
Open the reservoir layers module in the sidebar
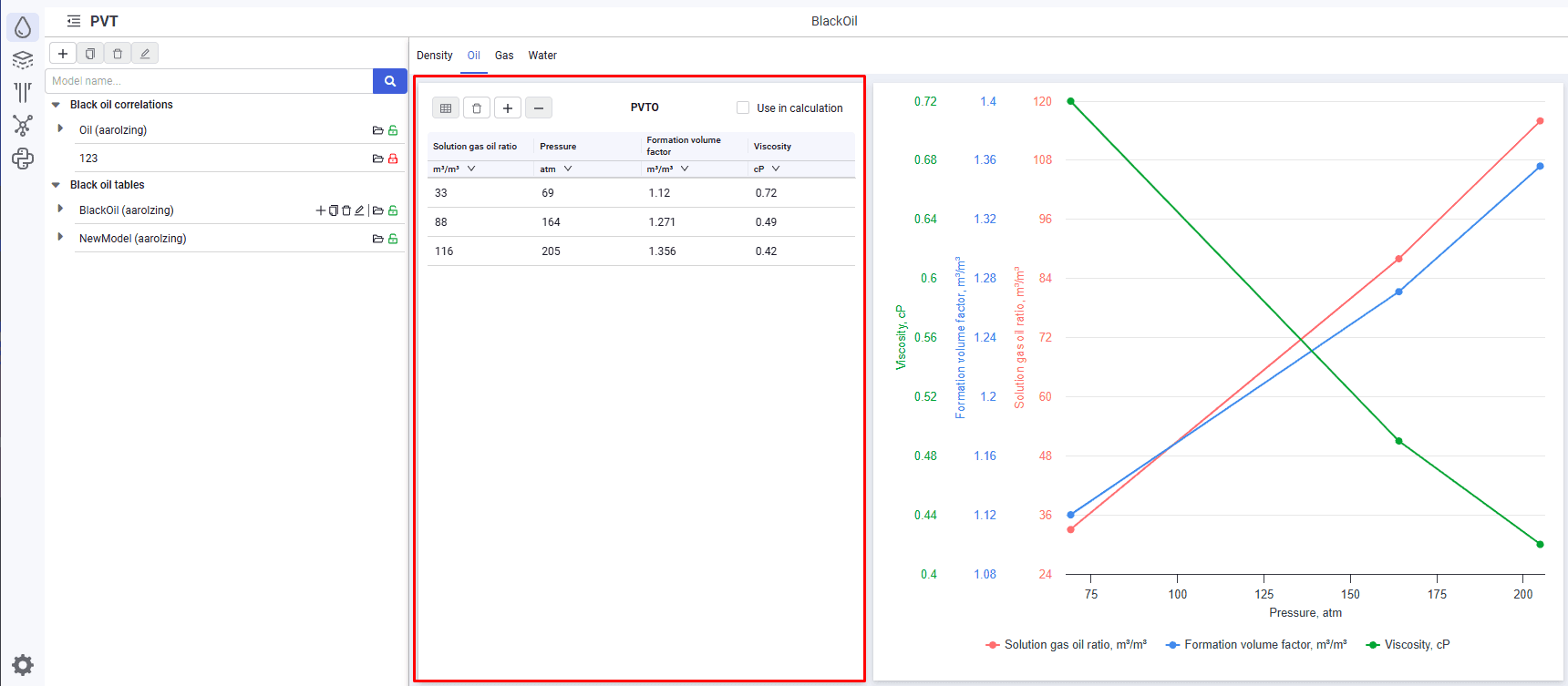(23, 60)
